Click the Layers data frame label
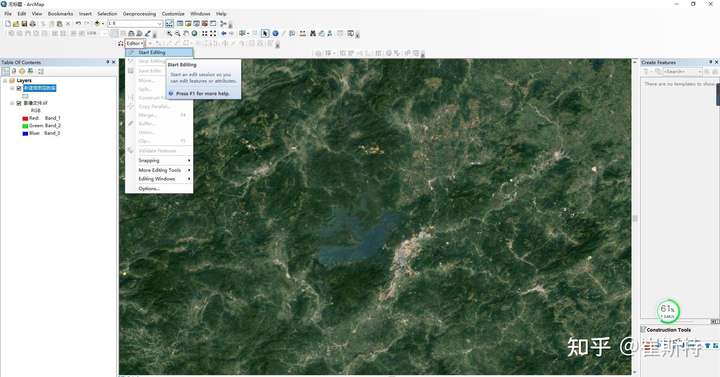 pos(24,81)
